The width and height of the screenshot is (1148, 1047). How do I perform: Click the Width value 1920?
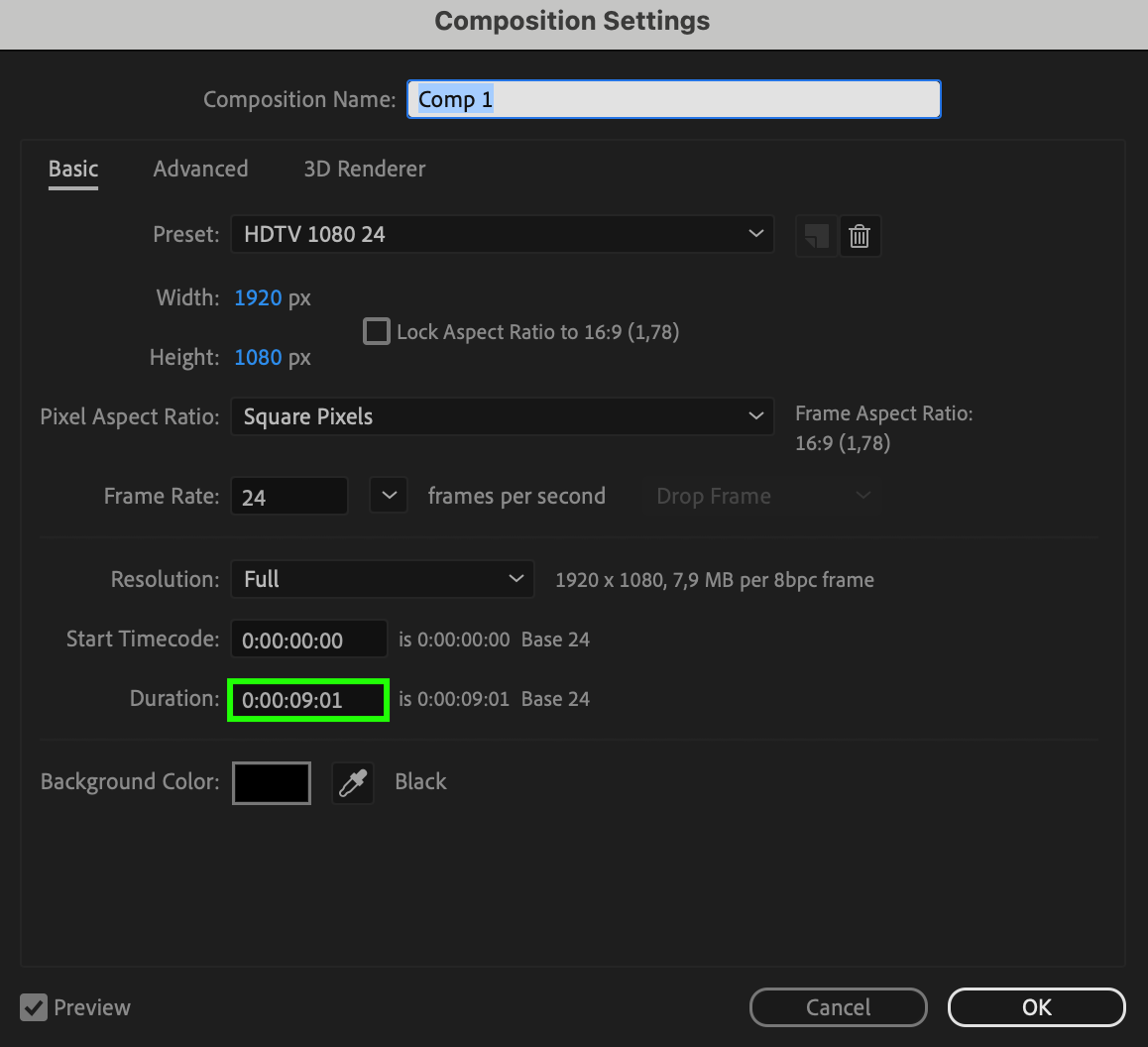(x=258, y=297)
